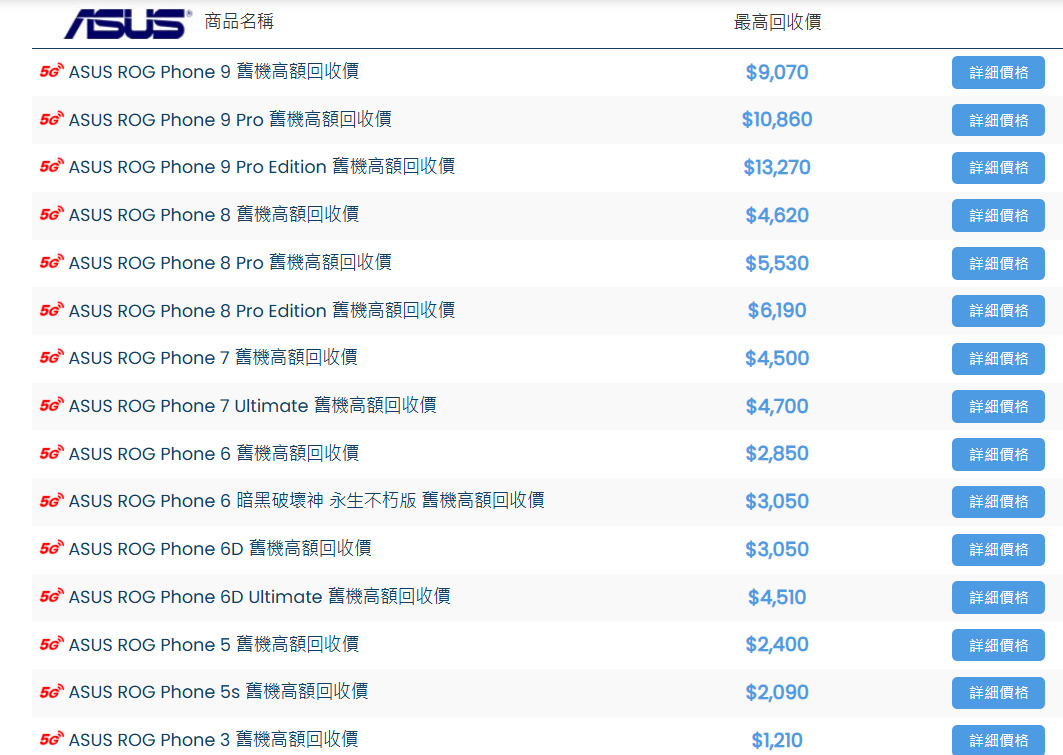Click the $4,700 price for ROG Phone 7 Ultimate
This screenshot has width=1063, height=755.
point(777,407)
